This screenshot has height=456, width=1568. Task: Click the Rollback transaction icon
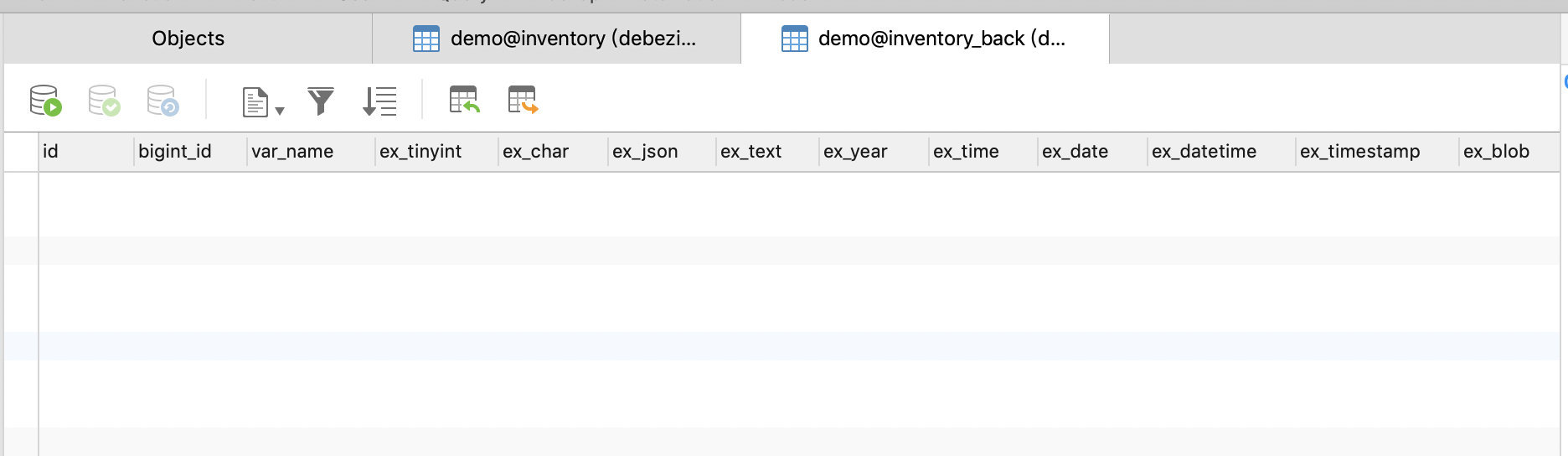coord(162,101)
